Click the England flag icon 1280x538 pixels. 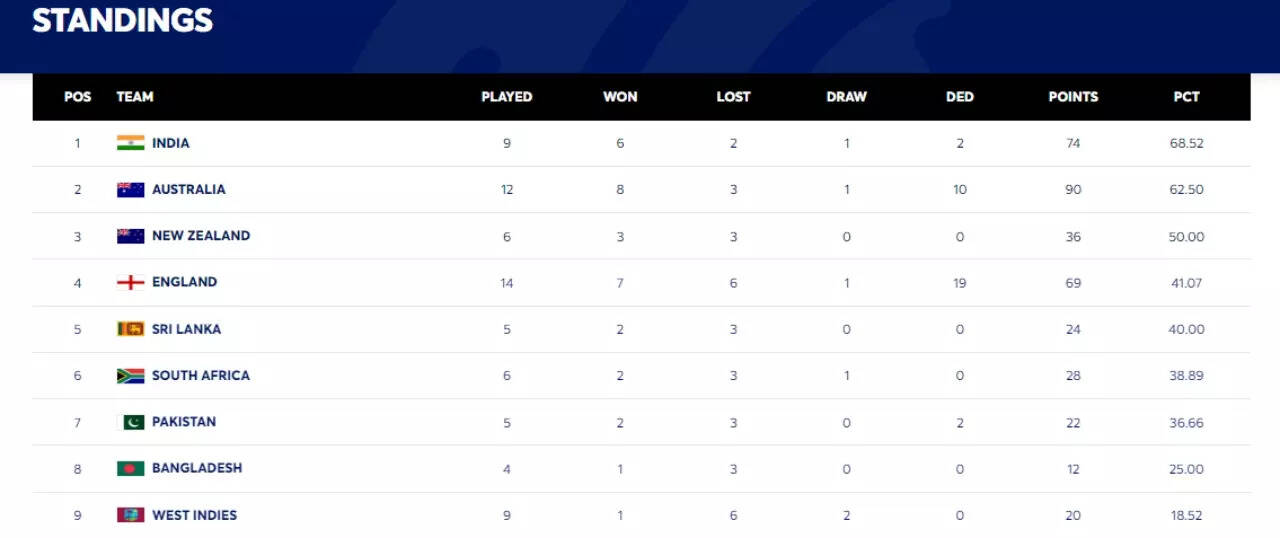[130, 282]
